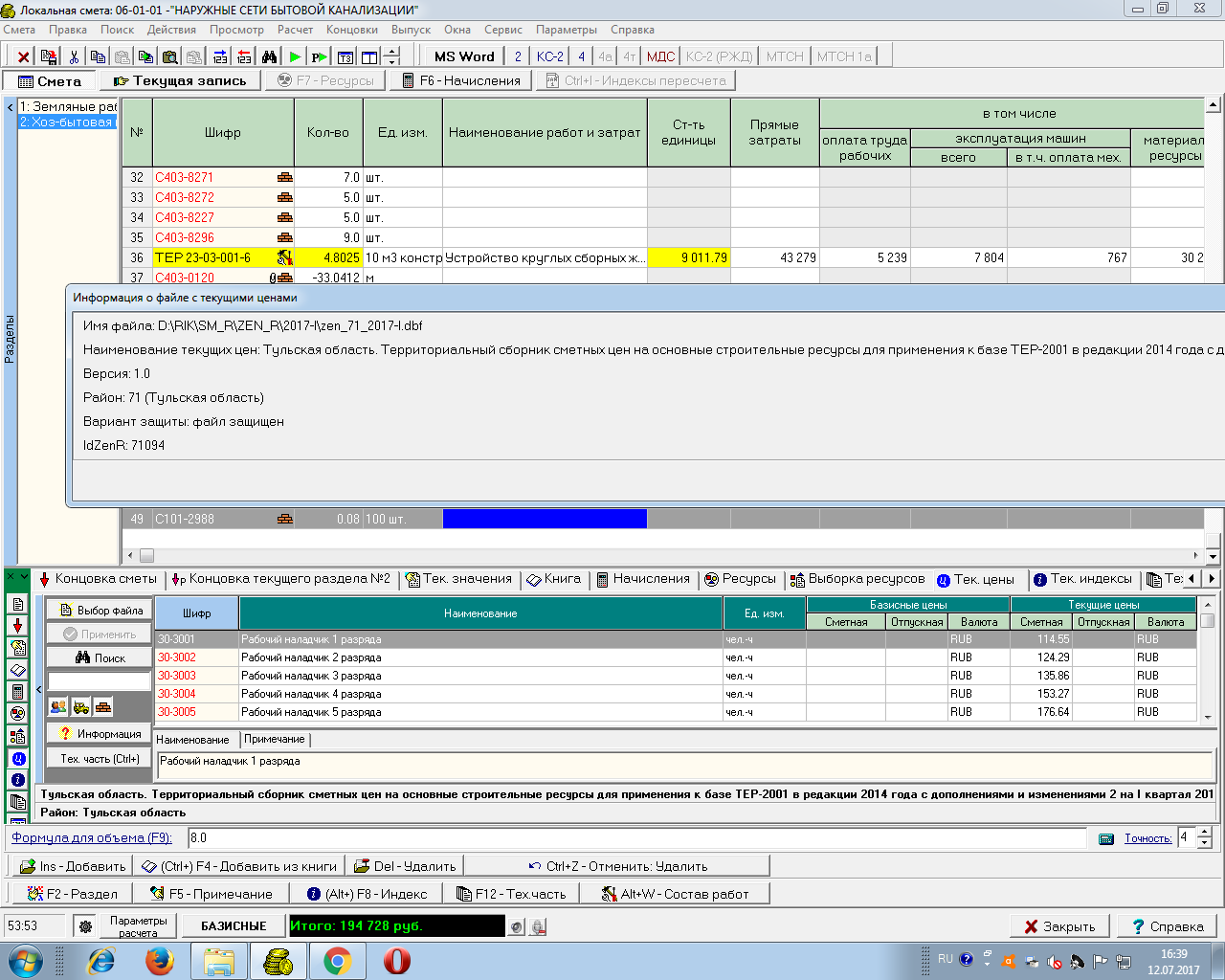Open the Концовки menu
The height and width of the screenshot is (980, 1225).
pos(351,30)
